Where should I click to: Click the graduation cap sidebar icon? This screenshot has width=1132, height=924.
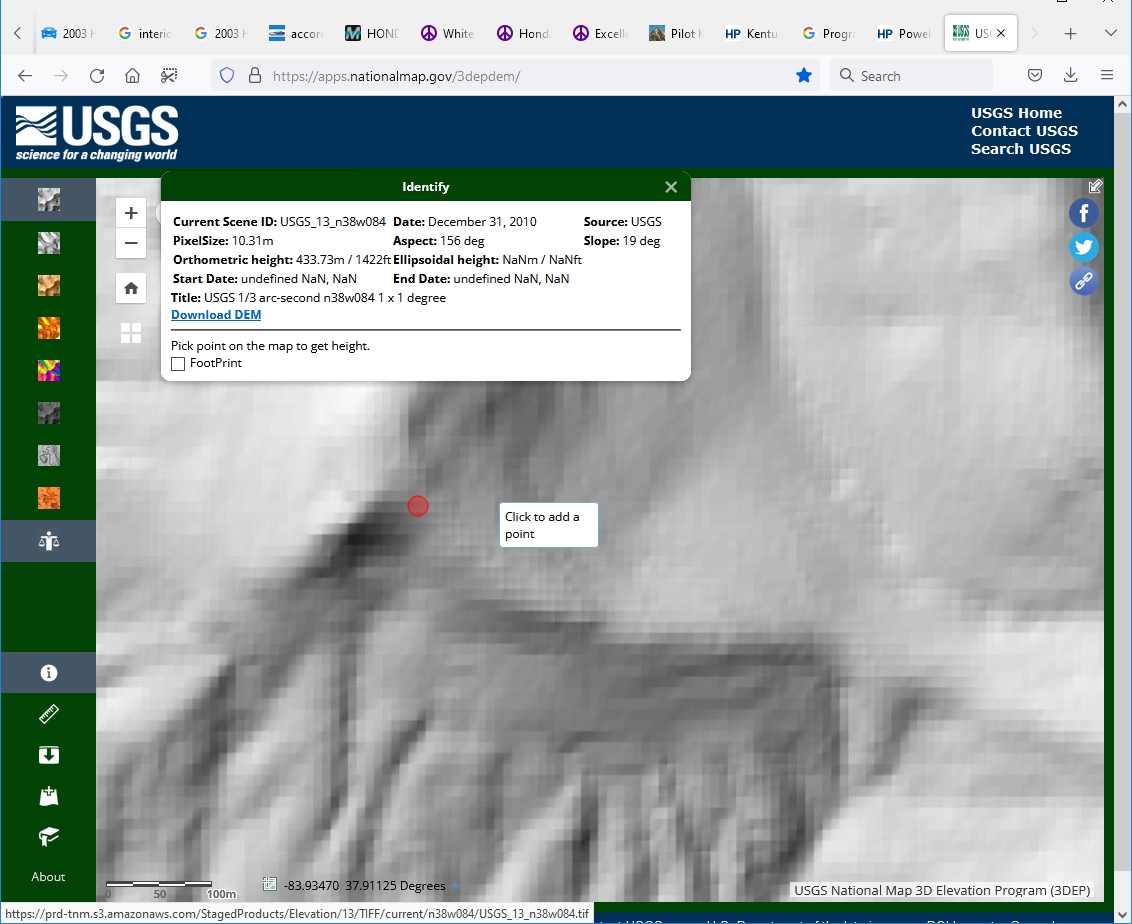click(48, 836)
